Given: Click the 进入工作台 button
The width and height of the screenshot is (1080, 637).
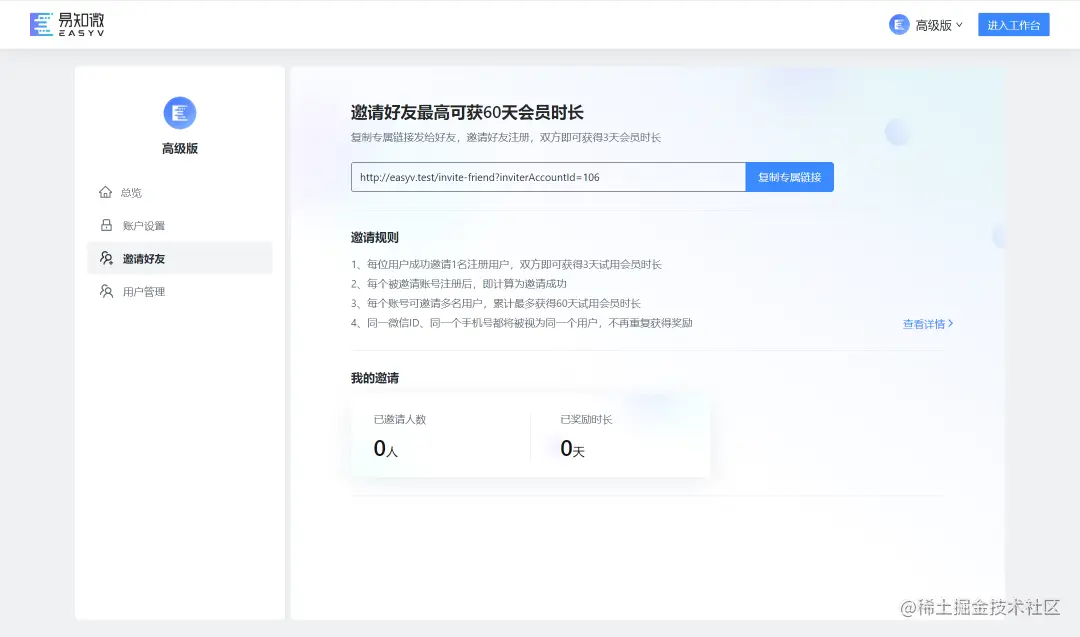Looking at the screenshot, I should pyautogui.click(x=1013, y=25).
